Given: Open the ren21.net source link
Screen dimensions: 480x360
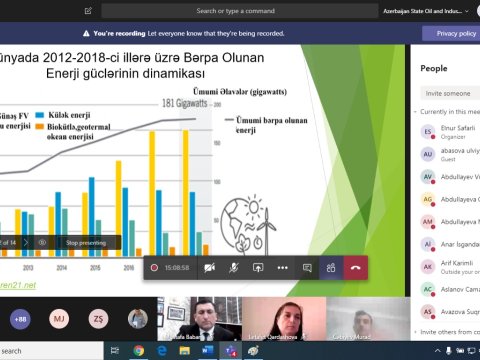Looking at the screenshot, I should tap(18, 285).
